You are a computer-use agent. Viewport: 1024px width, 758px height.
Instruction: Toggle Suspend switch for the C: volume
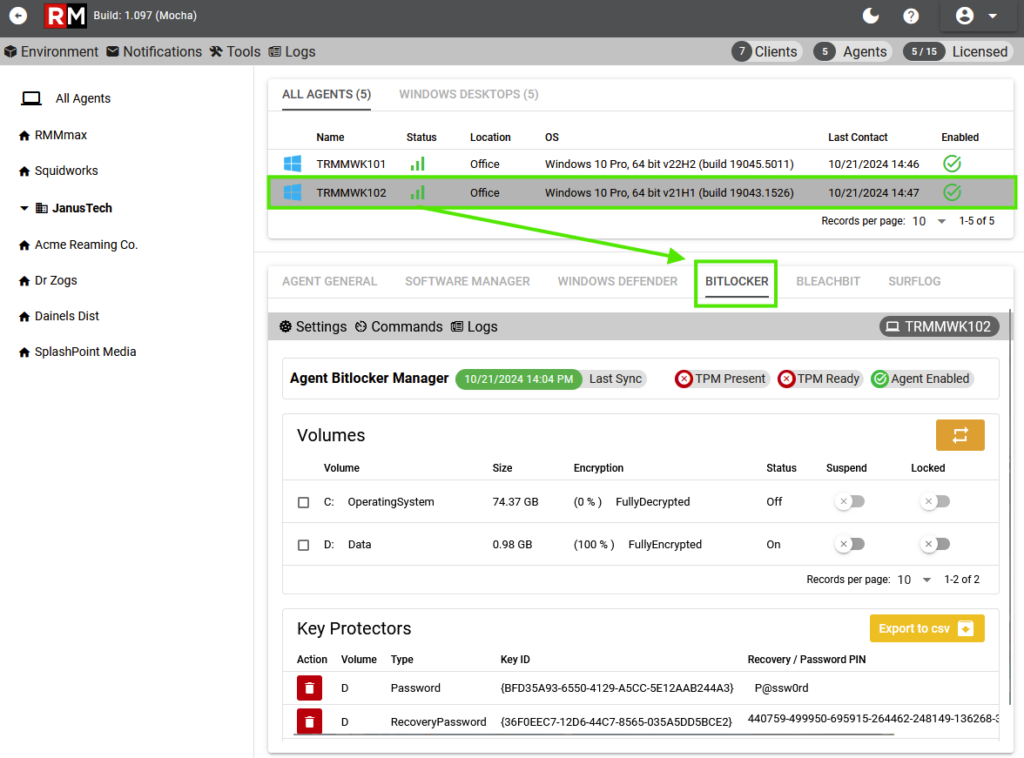click(x=849, y=501)
